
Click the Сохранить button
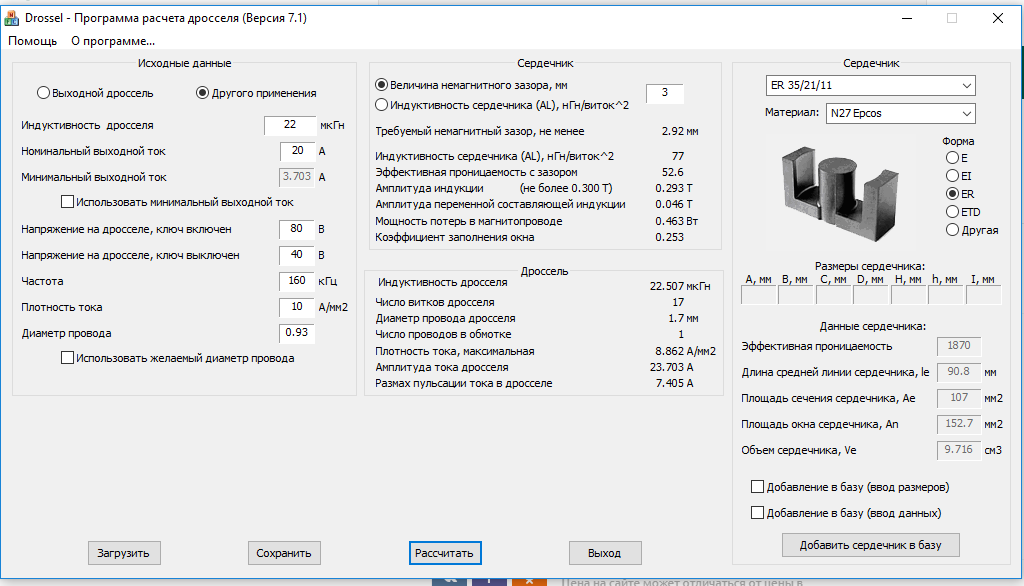point(284,553)
